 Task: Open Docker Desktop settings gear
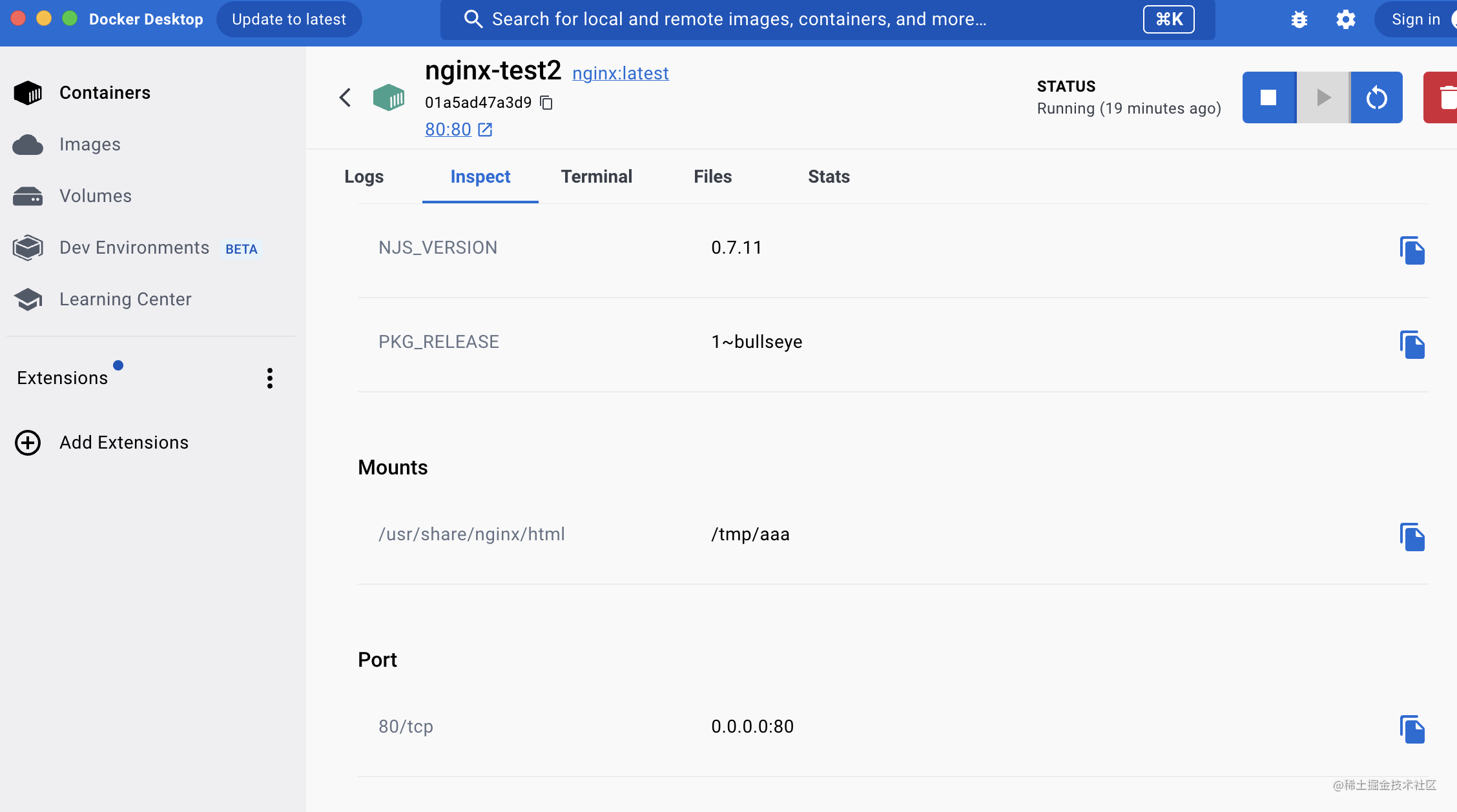pos(1345,19)
